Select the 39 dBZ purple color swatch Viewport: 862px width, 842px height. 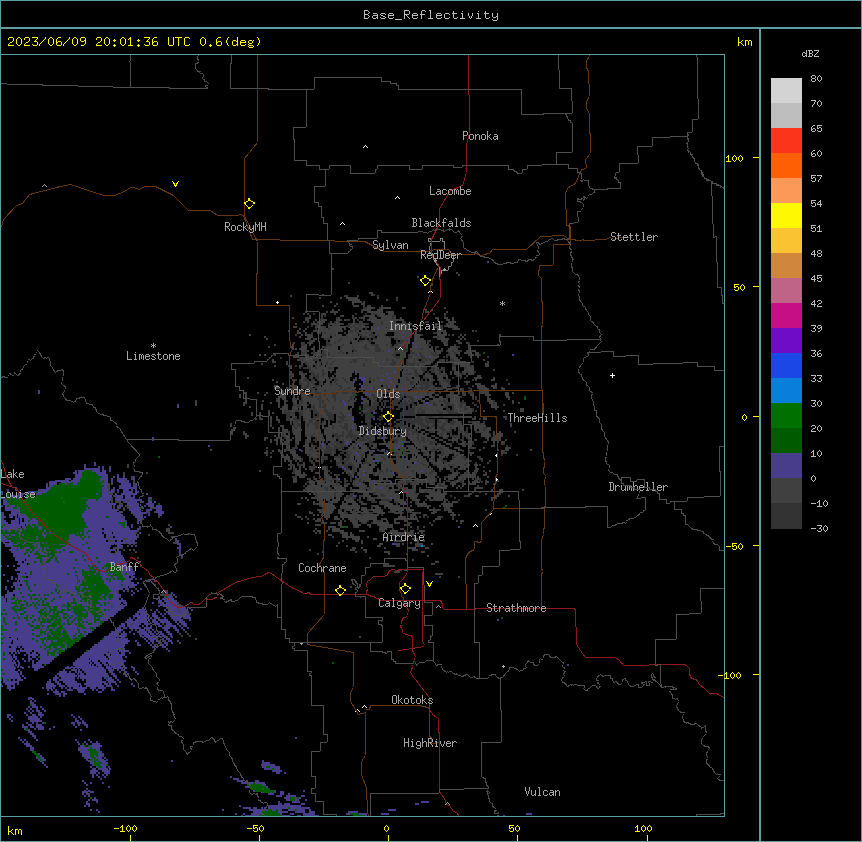pos(786,340)
